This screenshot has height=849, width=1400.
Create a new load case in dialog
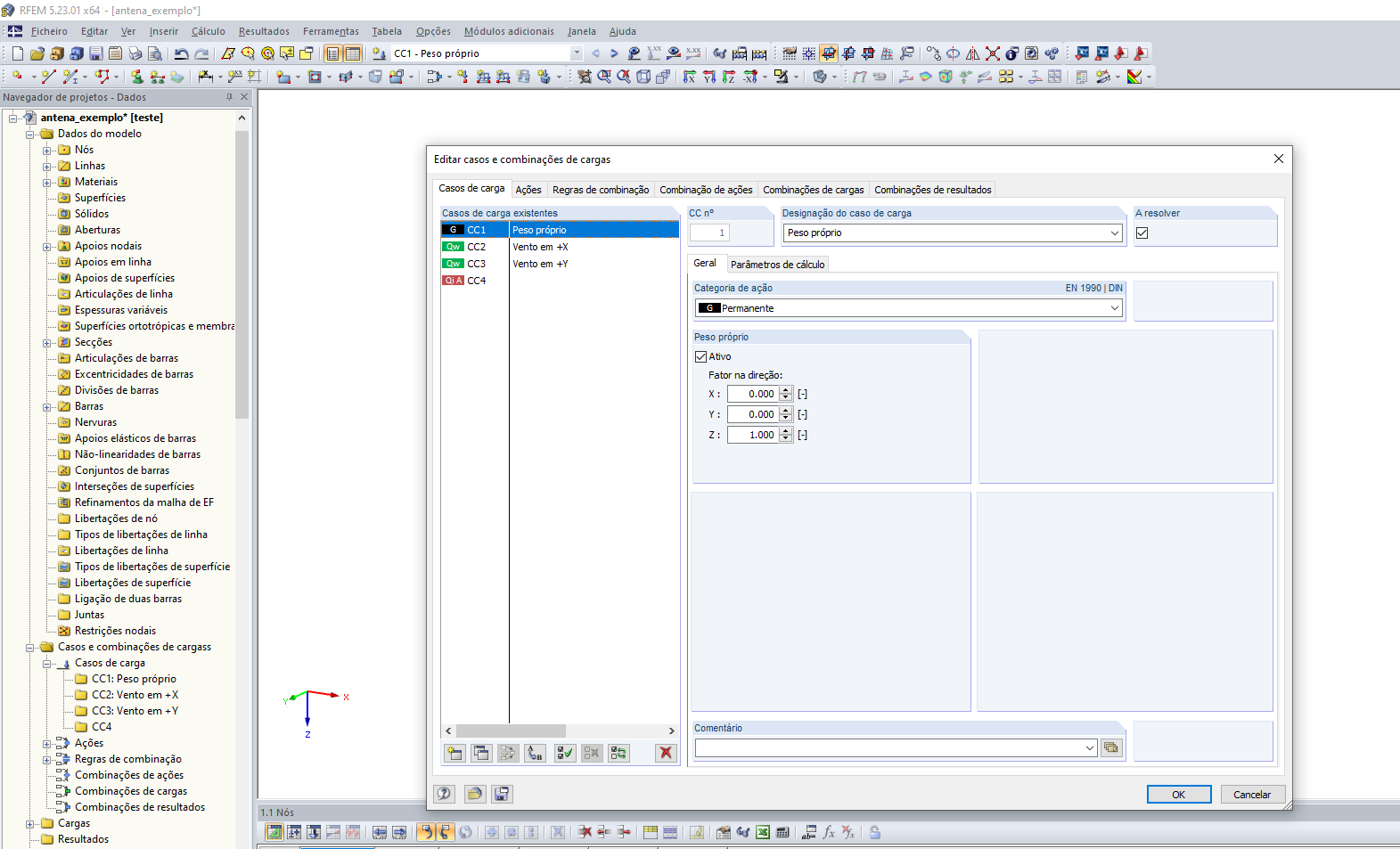tap(454, 753)
